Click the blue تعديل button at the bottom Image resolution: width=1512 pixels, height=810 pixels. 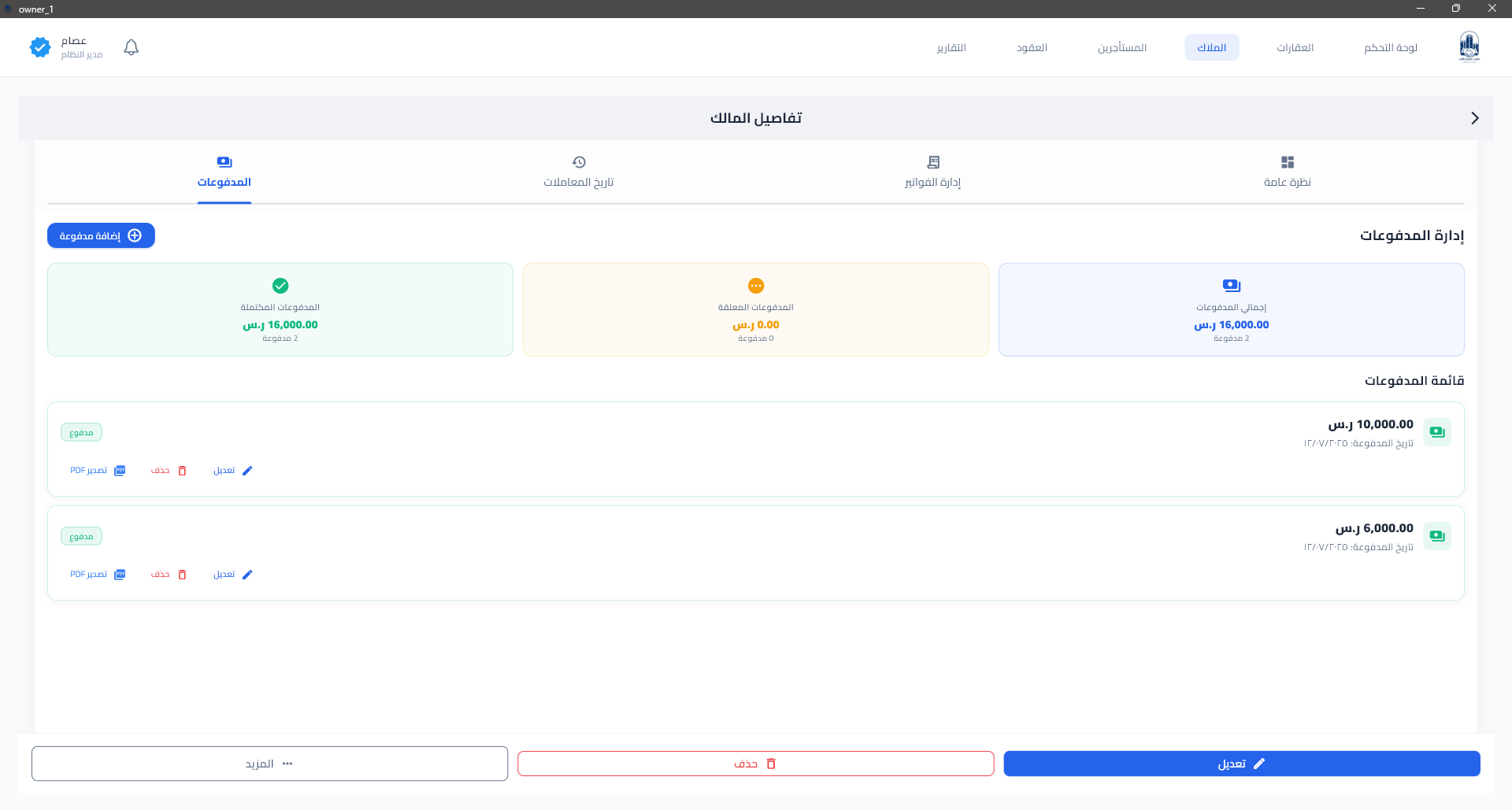[1242, 764]
